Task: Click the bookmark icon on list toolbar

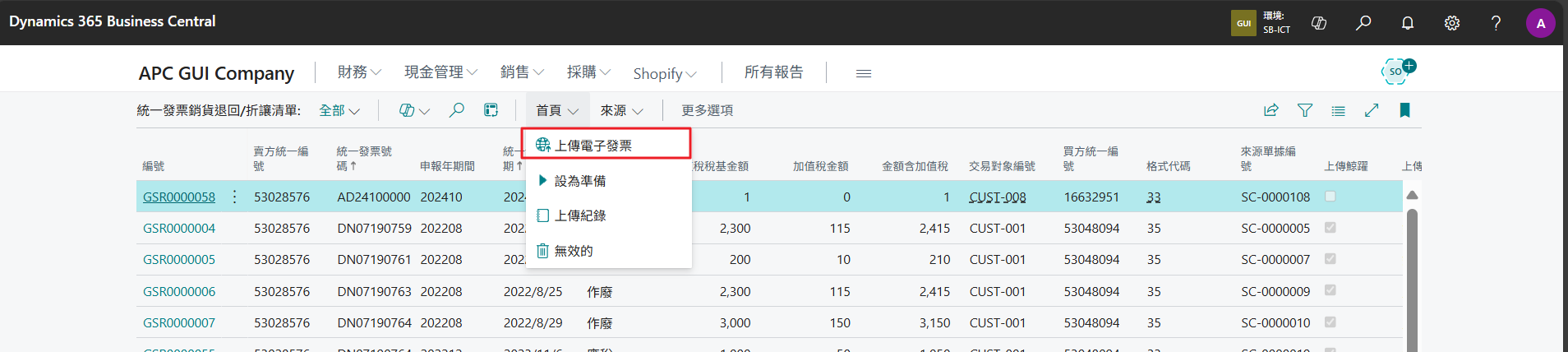Action: (1405, 110)
